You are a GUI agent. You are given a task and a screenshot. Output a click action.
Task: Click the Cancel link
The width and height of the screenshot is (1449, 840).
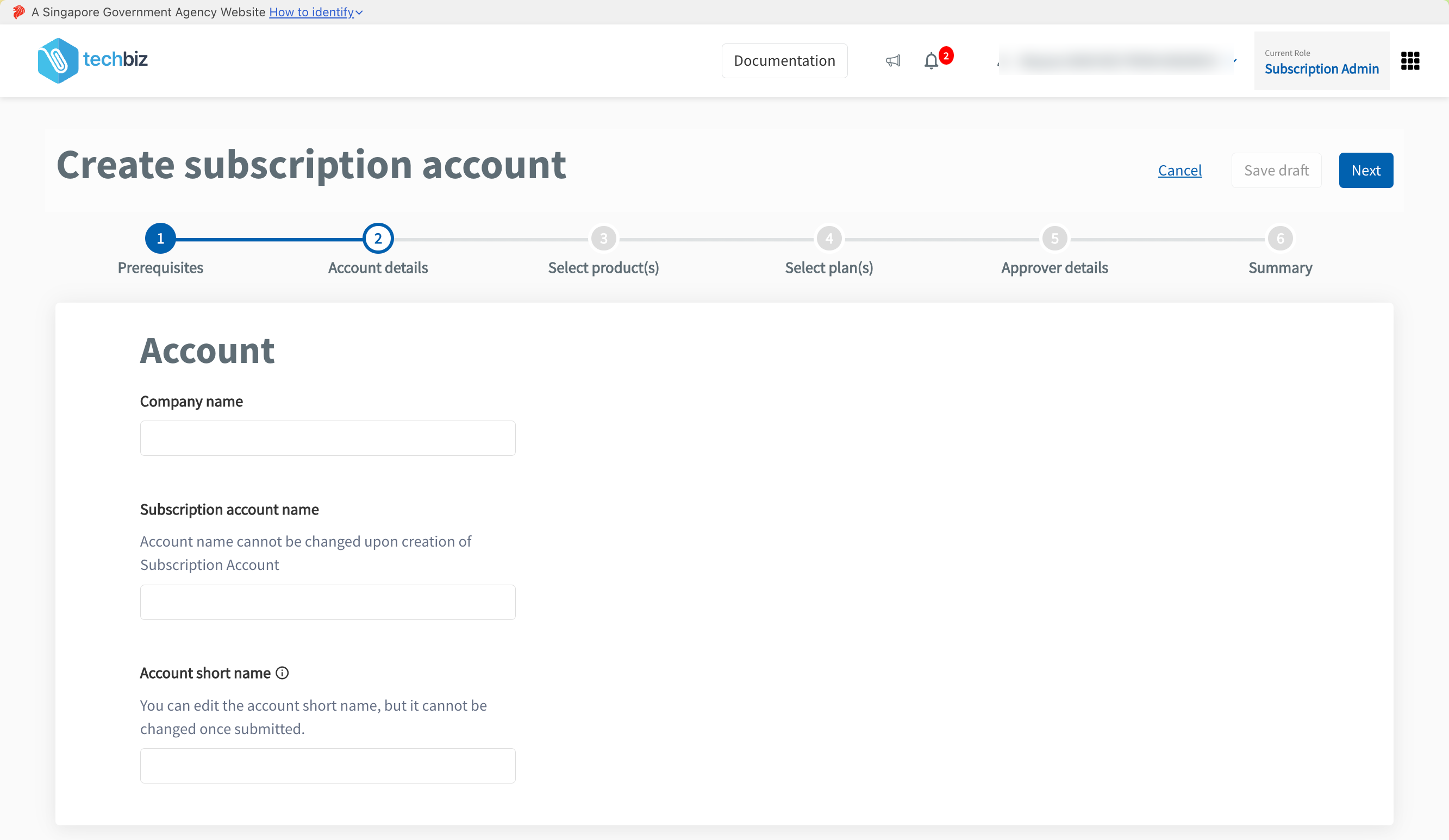(1179, 170)
